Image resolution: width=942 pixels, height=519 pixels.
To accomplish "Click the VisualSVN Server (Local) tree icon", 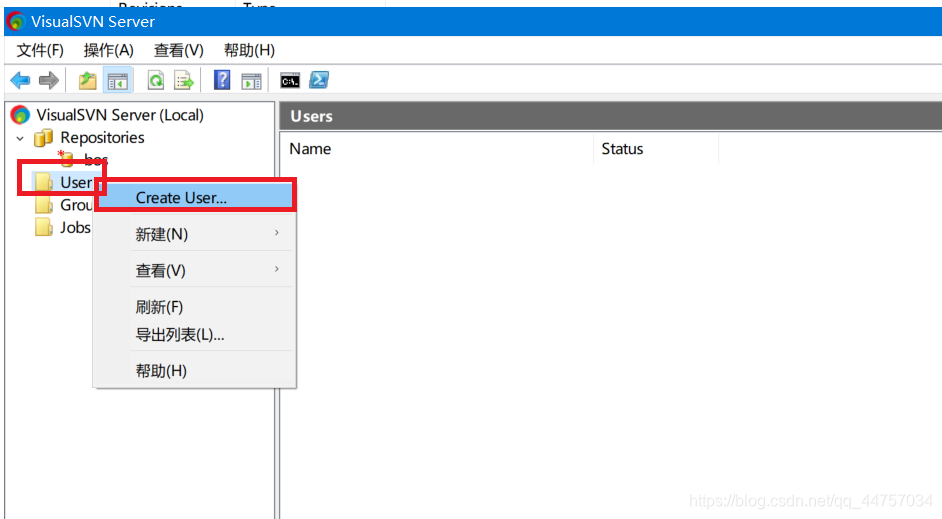I will [x=20, y=115].
